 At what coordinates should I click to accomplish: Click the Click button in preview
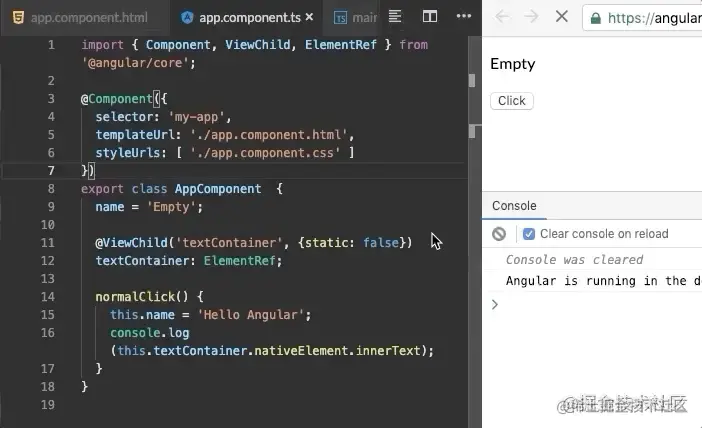[x=512, y=101]
